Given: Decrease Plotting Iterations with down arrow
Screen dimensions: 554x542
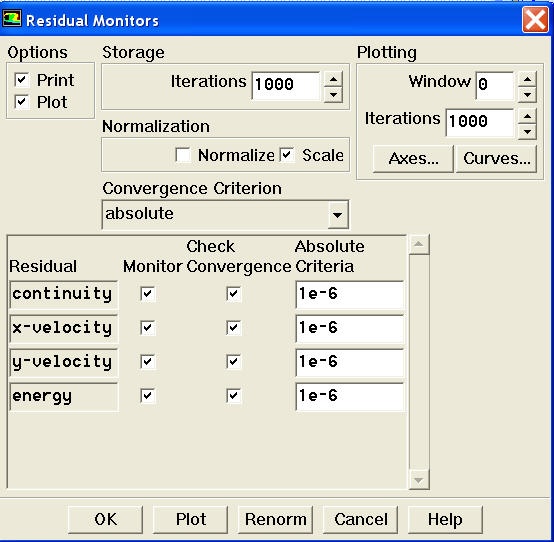Looking at the screenshot, I should coord(528,132).
